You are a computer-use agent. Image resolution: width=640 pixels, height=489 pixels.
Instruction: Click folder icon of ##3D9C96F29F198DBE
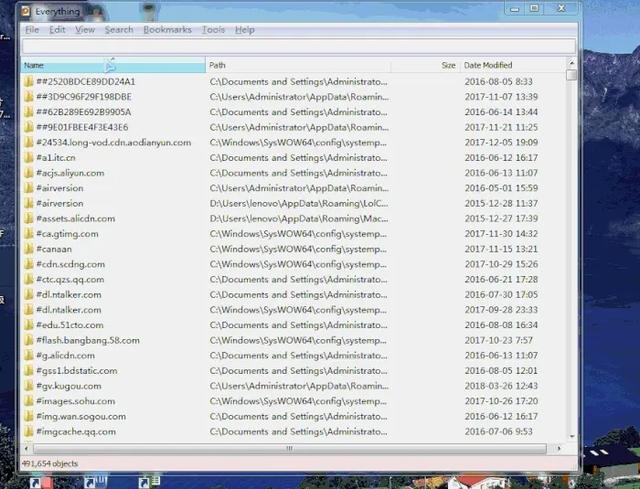(x=28, y=97)
